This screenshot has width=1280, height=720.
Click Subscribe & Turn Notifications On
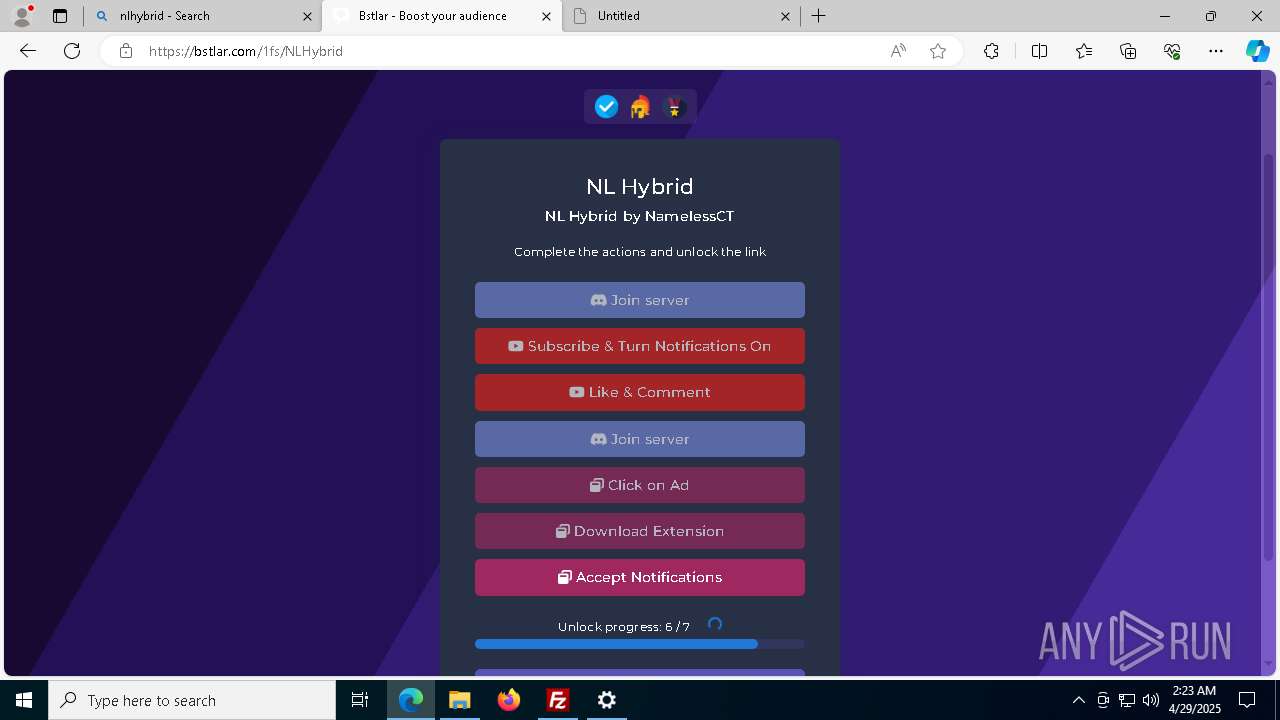640,346
